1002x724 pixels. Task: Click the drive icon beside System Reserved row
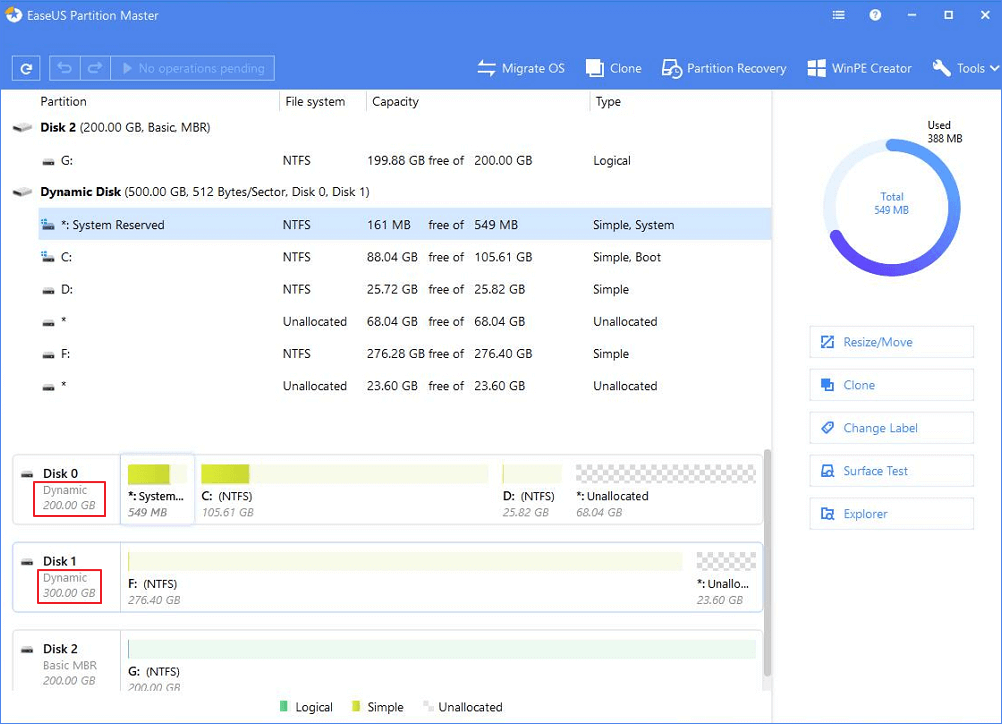click(x=48, y=224)
